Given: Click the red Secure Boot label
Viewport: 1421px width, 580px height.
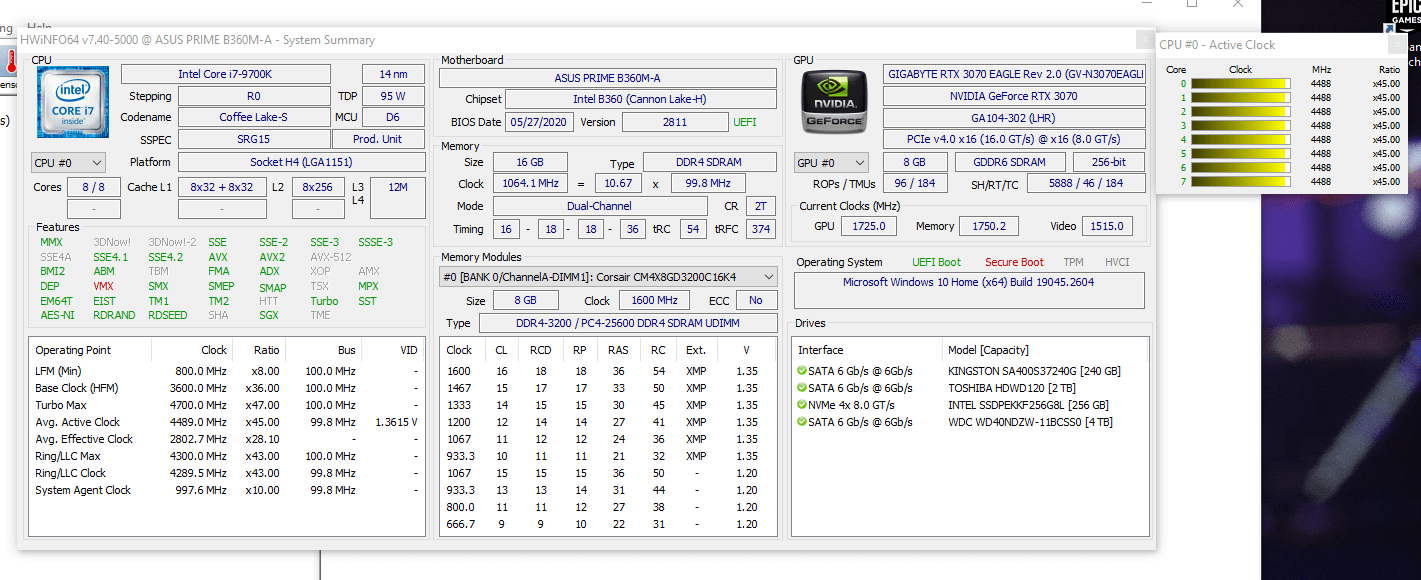Looking at the screenshot, I should pos(1014,262).
